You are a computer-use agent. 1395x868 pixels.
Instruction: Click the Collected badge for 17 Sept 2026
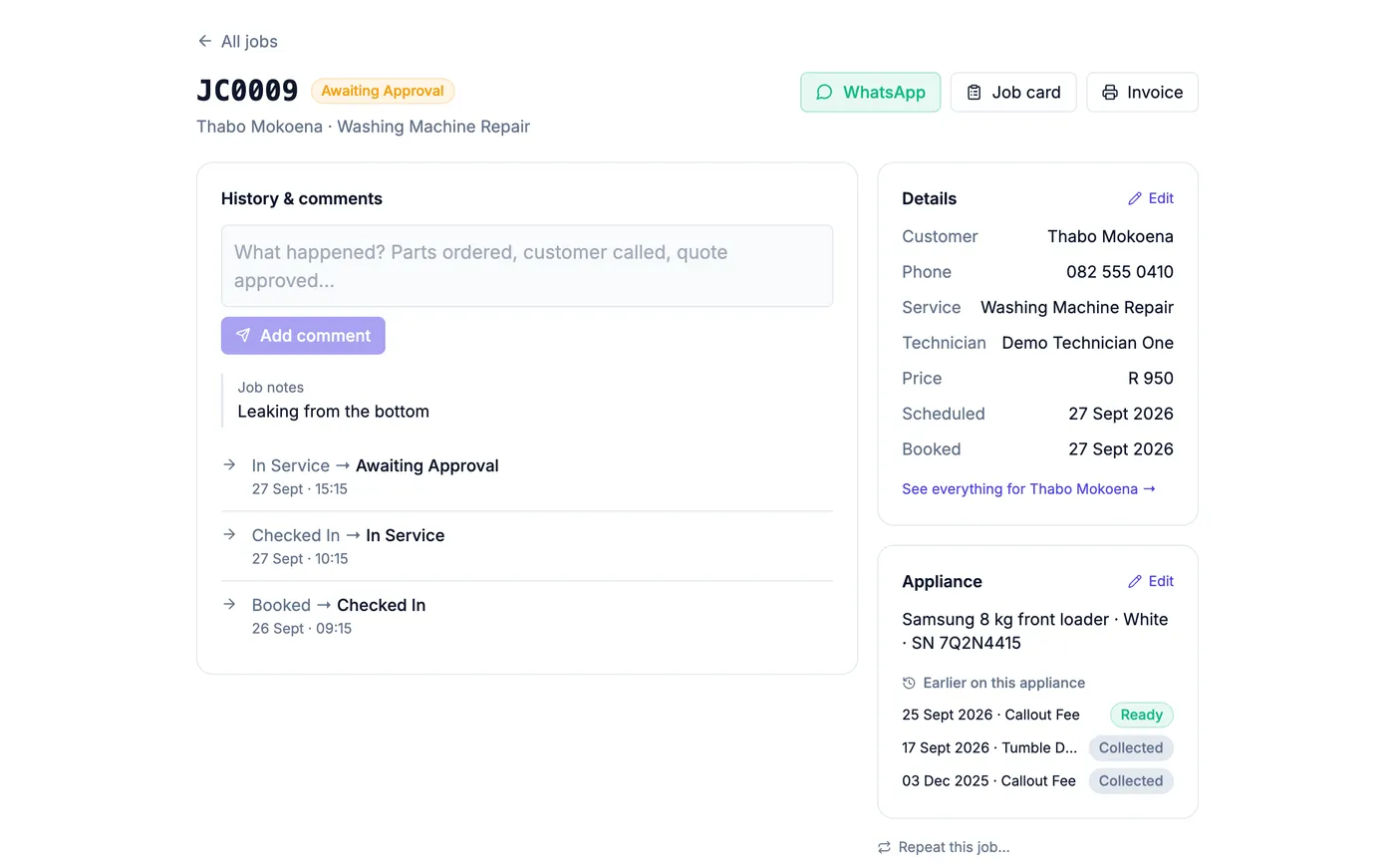(x=1131, y=747)
